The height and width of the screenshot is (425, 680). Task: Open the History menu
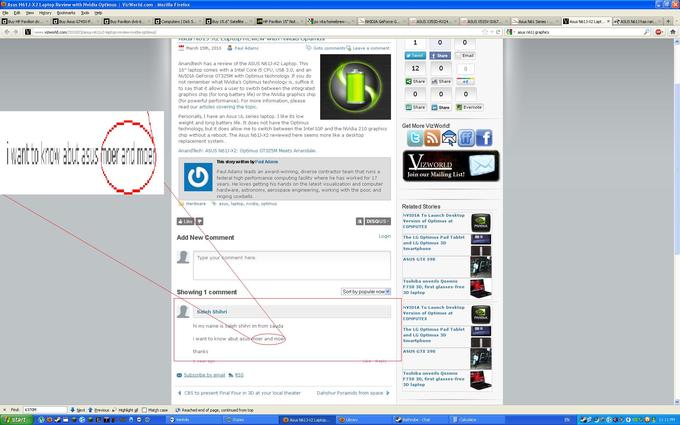tap(45, 13)
